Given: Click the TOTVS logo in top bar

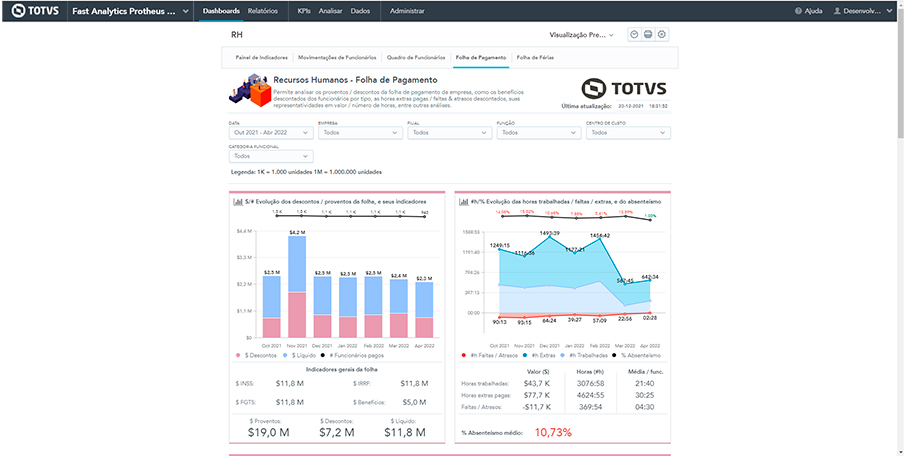Looking at the screenshot, I should 35,11.
